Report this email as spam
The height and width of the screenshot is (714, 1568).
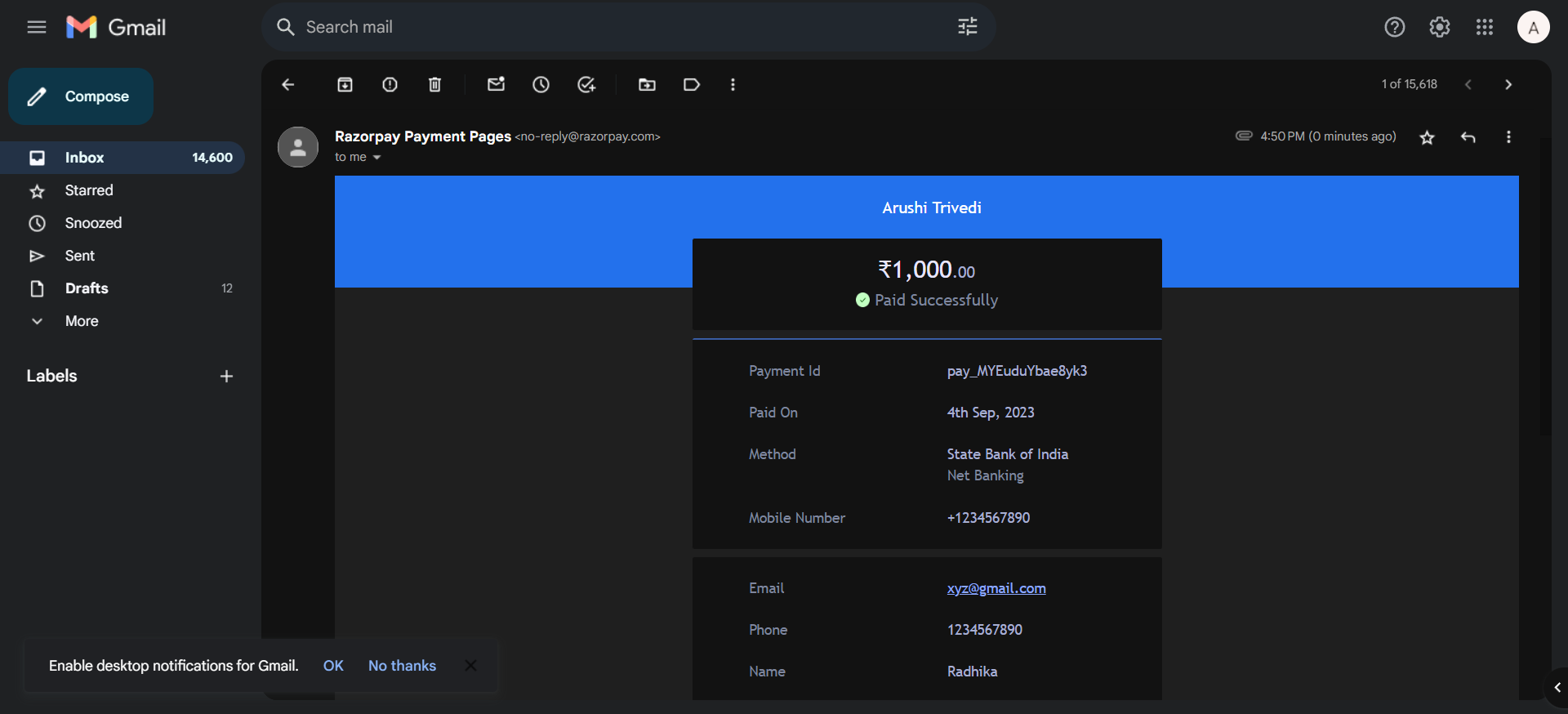tap(390, 84)
